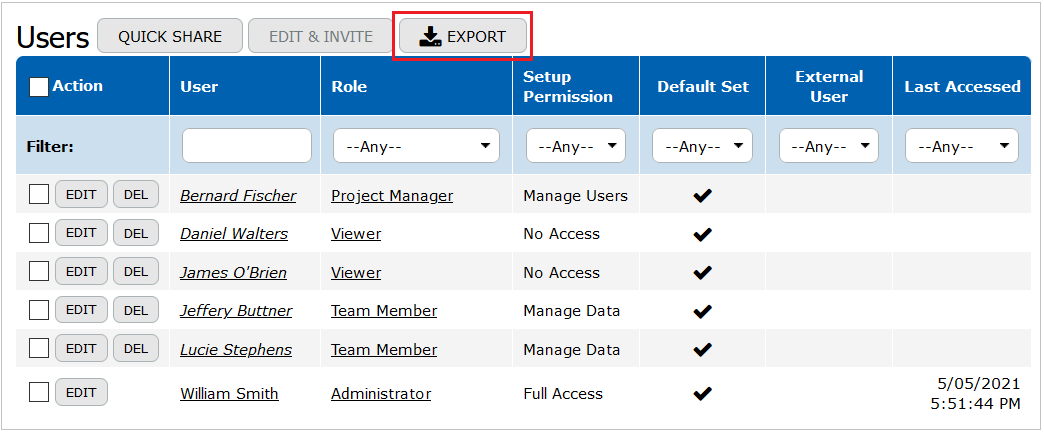Edit the James O'Brien row
This screenshot has width=1044, height=435.
click(81, 271)
